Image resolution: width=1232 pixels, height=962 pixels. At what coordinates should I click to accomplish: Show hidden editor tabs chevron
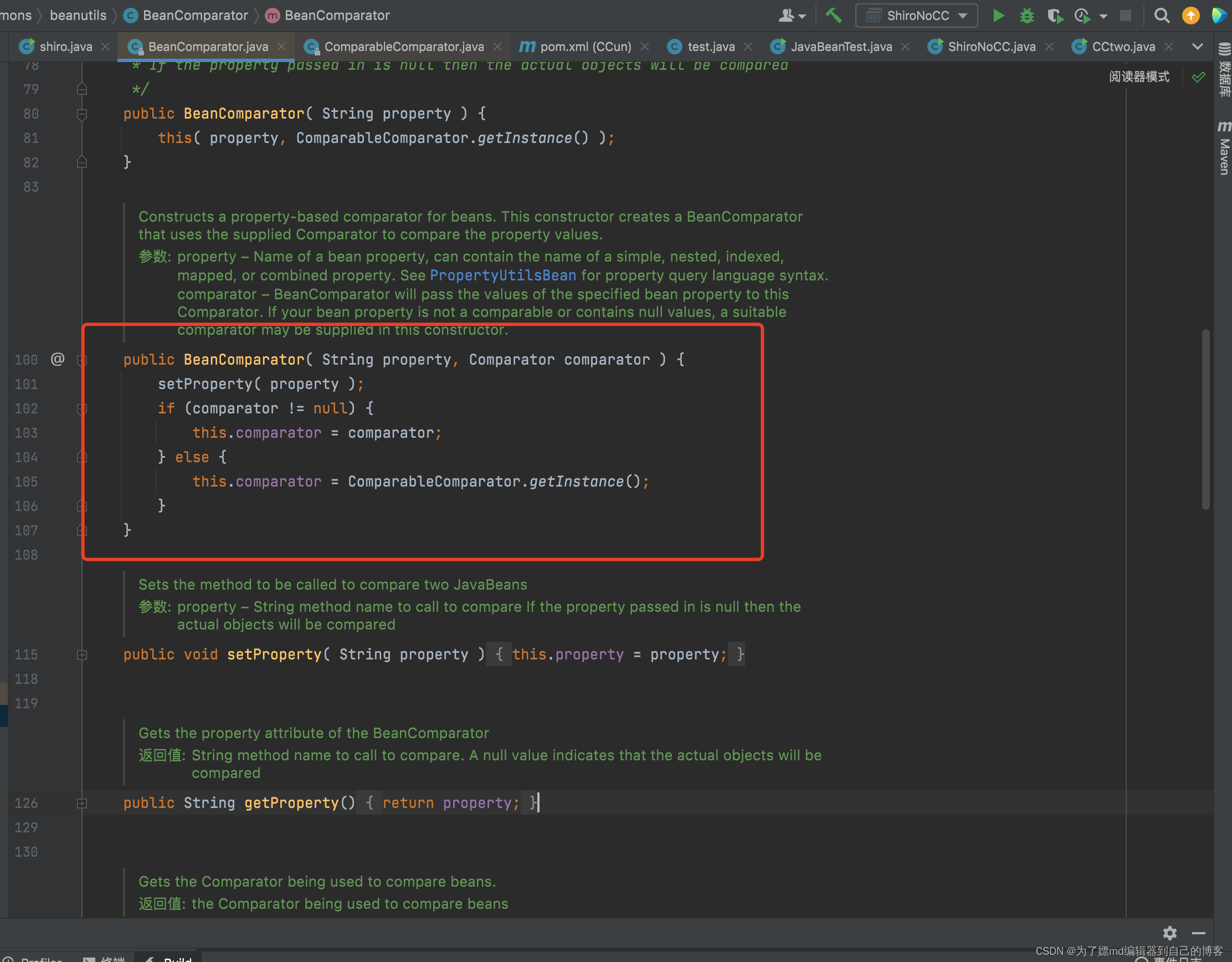pos(1197,47)
